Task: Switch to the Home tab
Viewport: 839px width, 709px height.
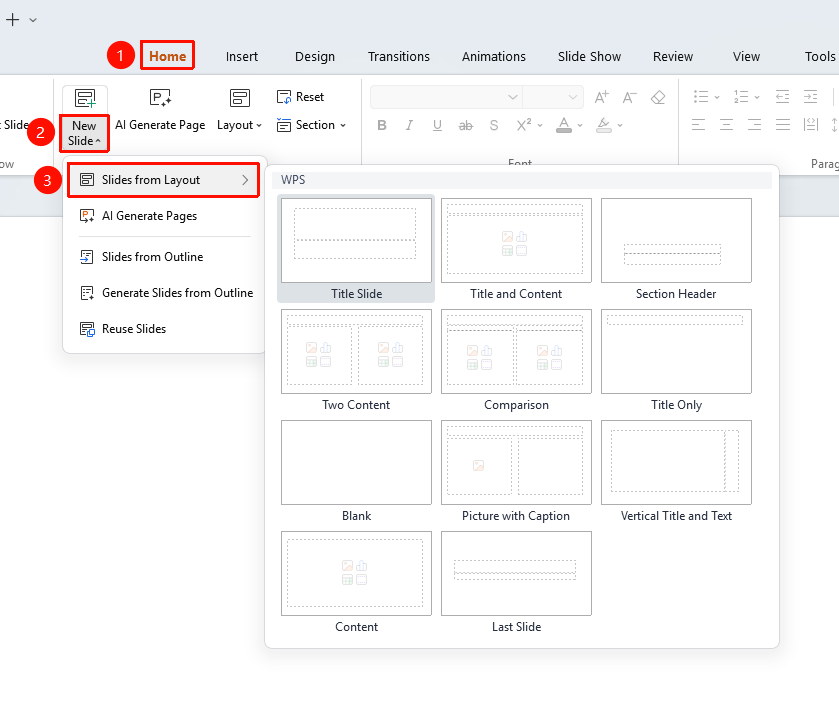Action: click(167, 56)
